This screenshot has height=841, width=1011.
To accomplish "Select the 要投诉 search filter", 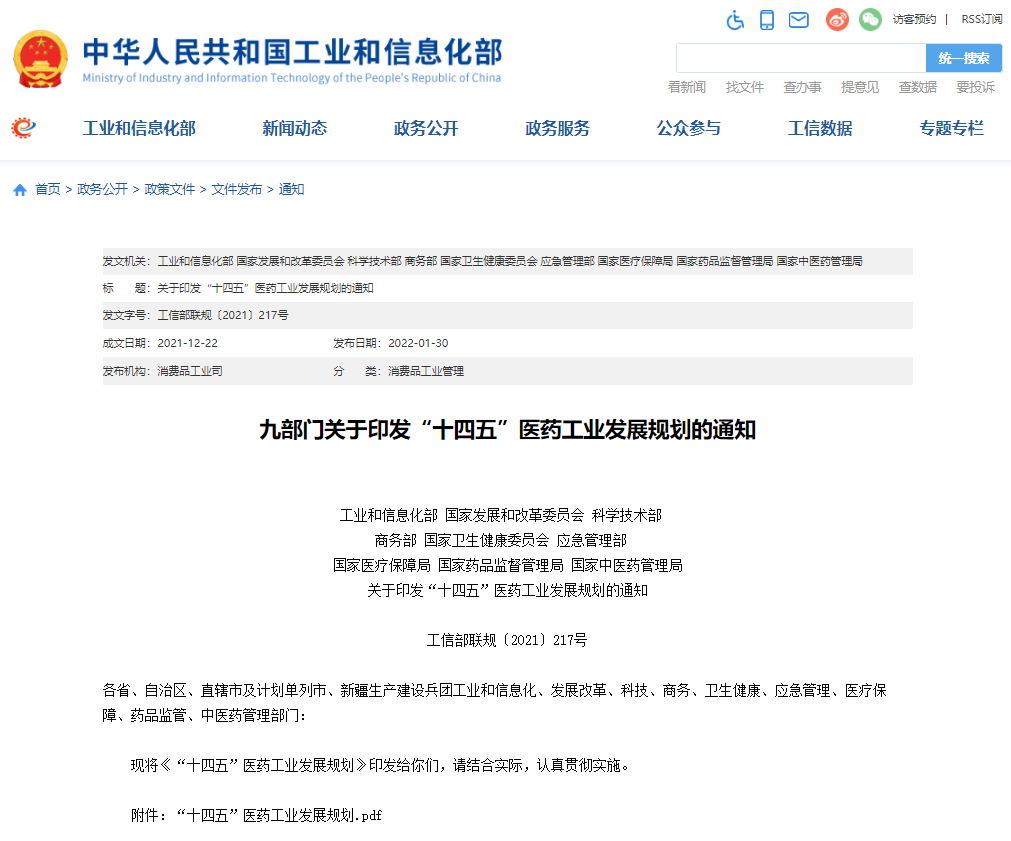I will point(976,87).
